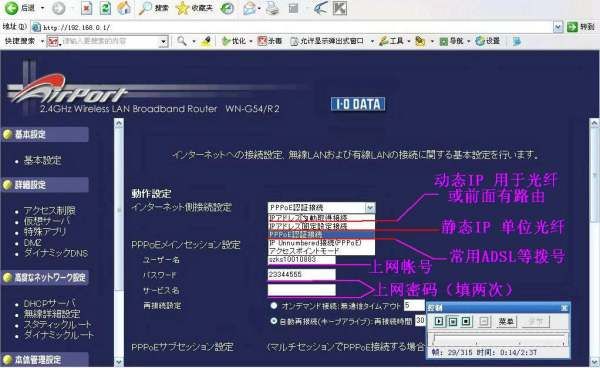Select the auto reconnect keep-alive radio button
This screenshot has width=600, height=368.
coord(274,321)
